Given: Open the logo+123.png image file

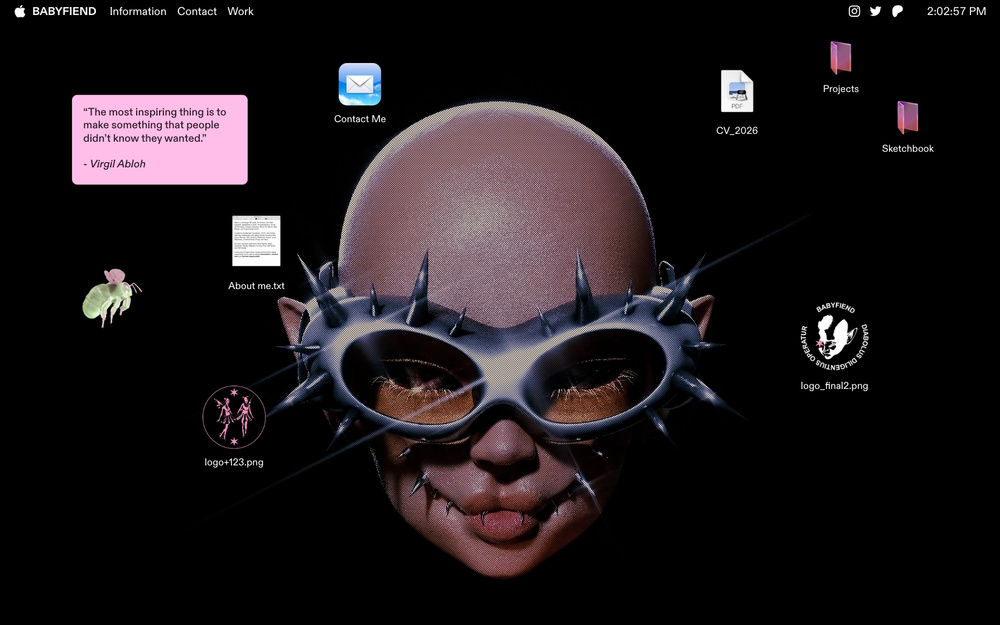Looking at the screenshot, I should [x=234, y=416].
